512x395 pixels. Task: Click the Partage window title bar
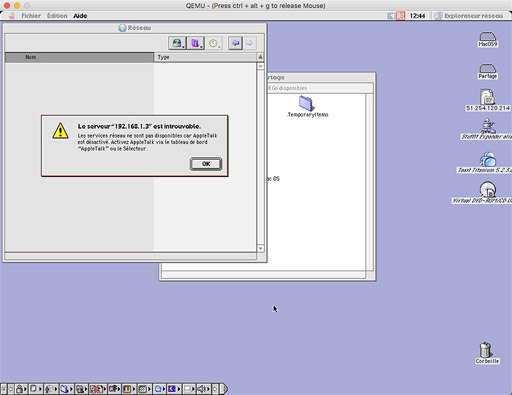[321, 77]
